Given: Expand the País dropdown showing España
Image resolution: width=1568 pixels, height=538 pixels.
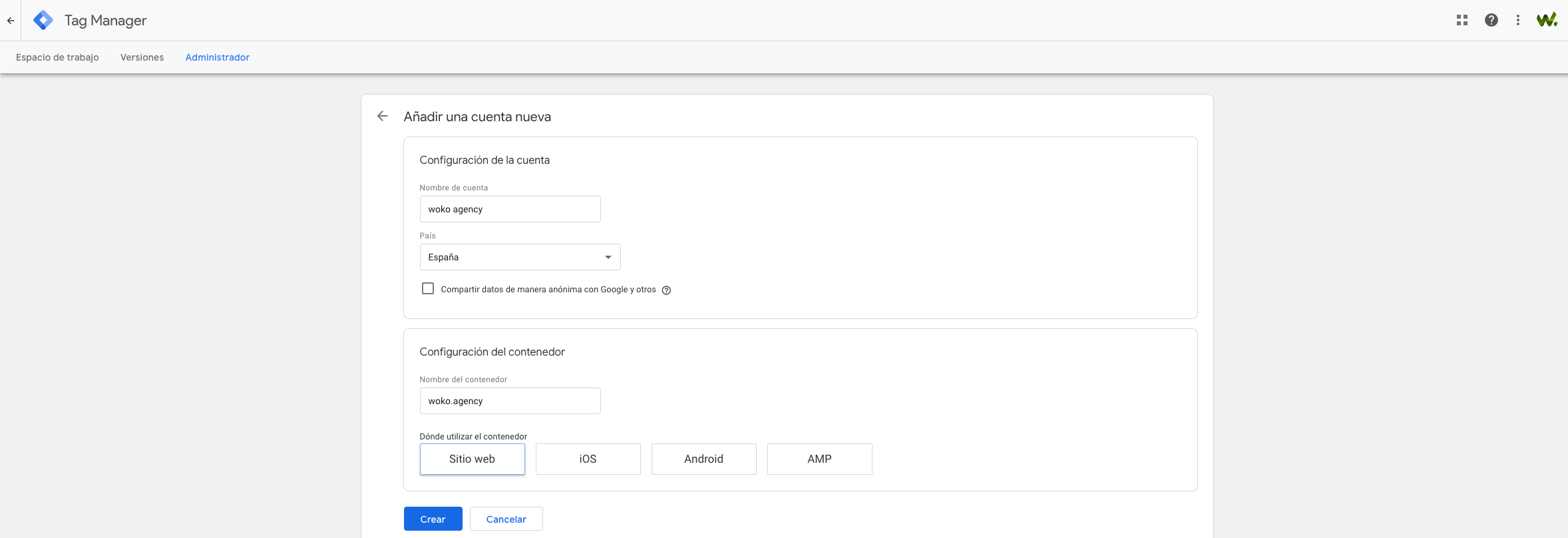Looking at the screenshot, I should 520,257.
